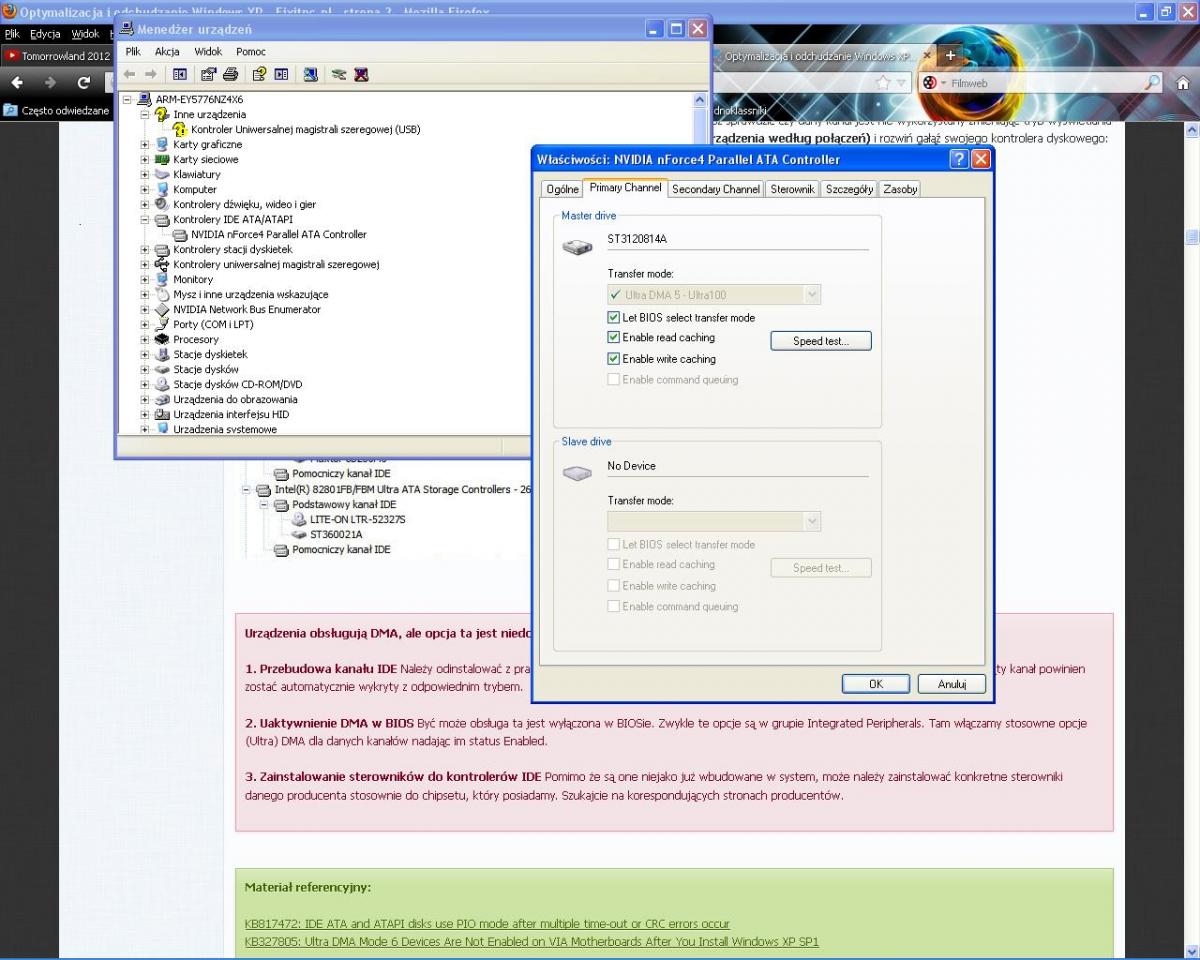This screenshot has height=960, width=1200.
Task: Click the Porty (COM i LPT) icon
Action: coord(163,324)
